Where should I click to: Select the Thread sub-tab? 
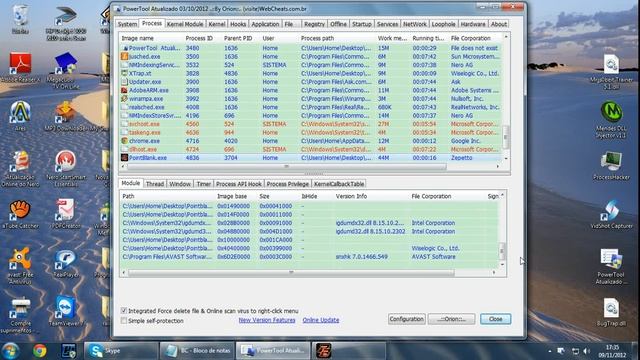coord(155,184)
